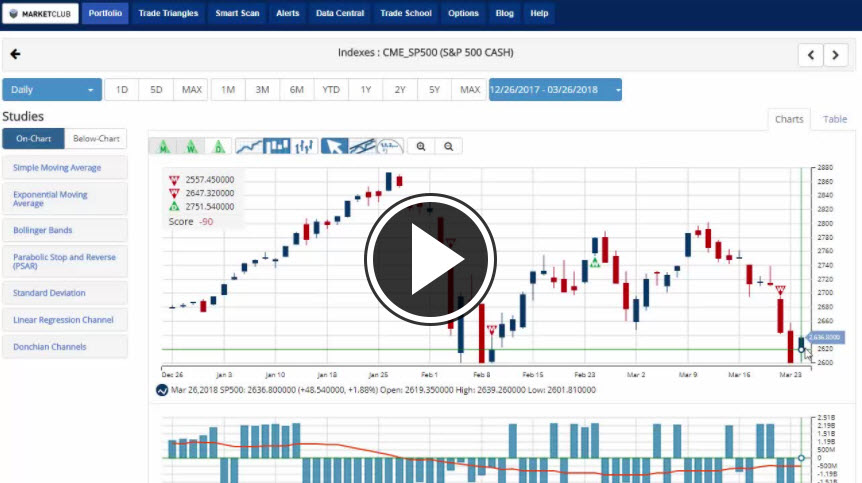The height and width of the screenshot is (483, 862).
Task: Click the daily Trade Triangle icon
Action: tap(218, 146)
